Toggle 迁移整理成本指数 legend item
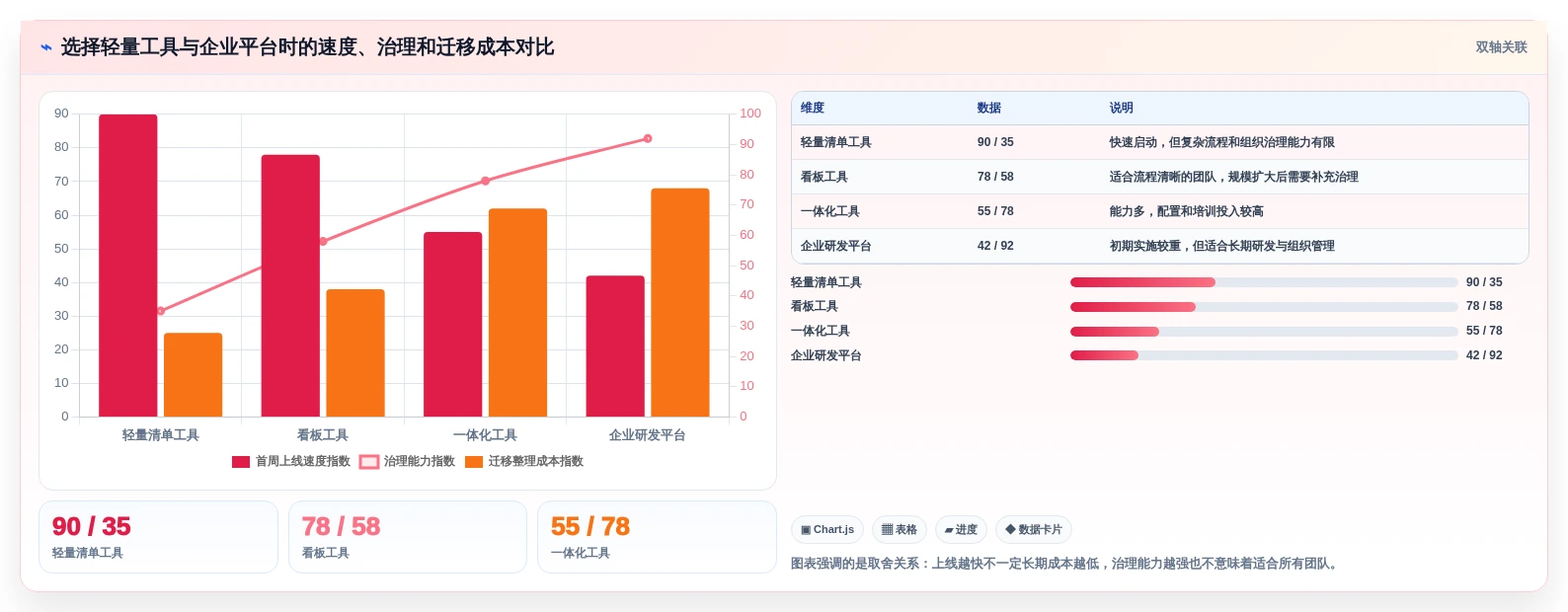The image size is (1568, 612). 524,461
